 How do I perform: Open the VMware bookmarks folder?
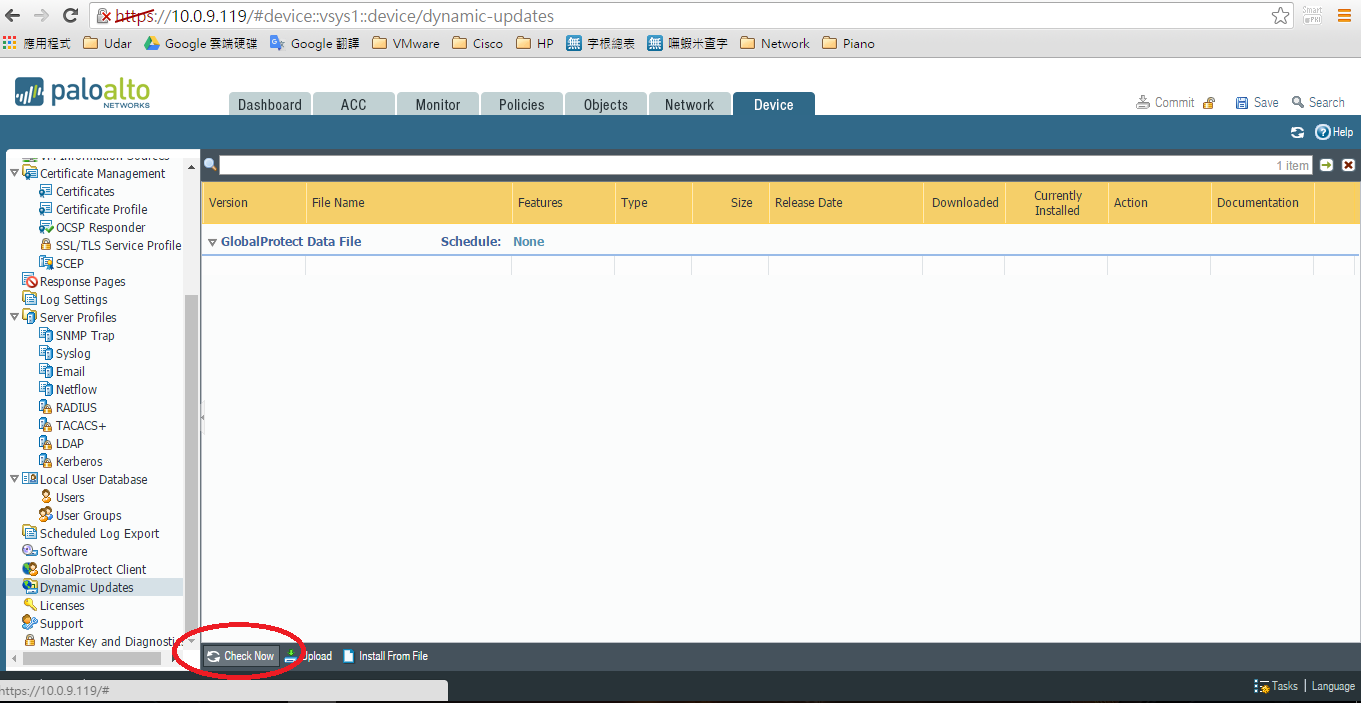coord(405,43)
